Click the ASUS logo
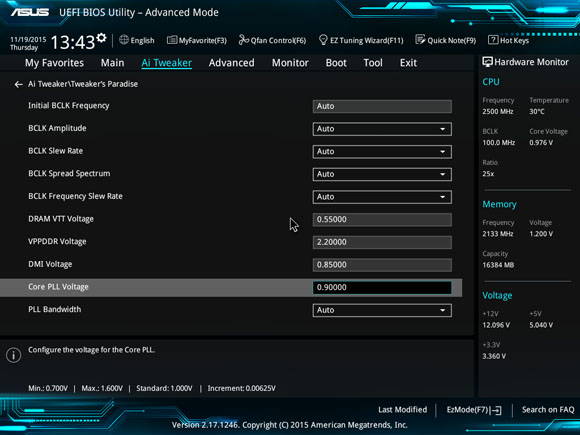The width and height of the screenshot is (580, 435). pyautogui.click(x=30, y=12)
